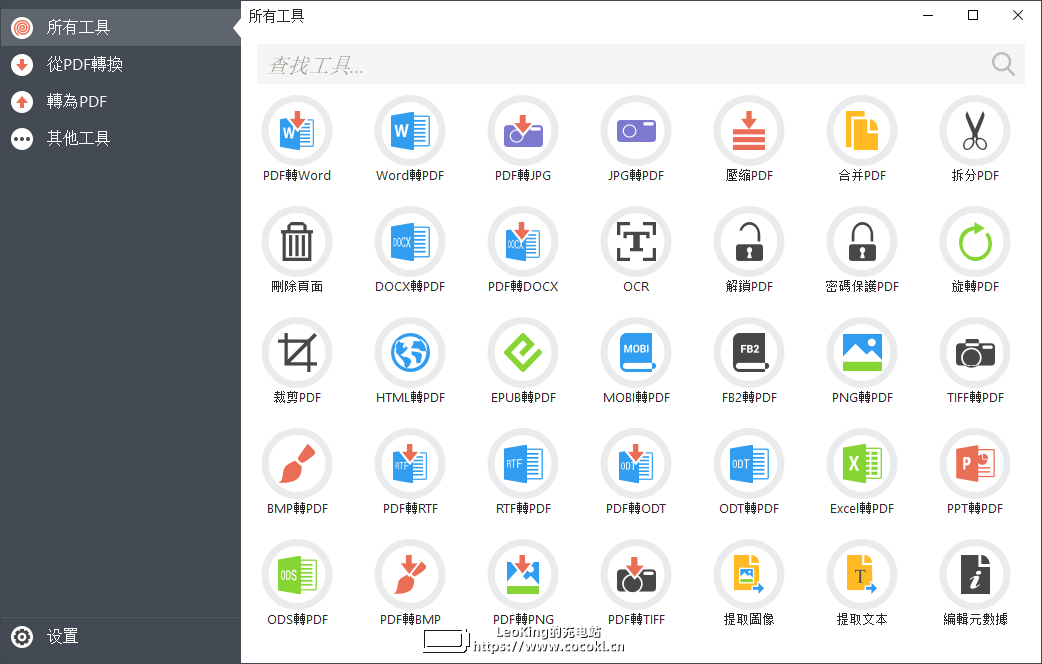
Task: Open the PDF轉DOCX tool
Action: [522, 242]
